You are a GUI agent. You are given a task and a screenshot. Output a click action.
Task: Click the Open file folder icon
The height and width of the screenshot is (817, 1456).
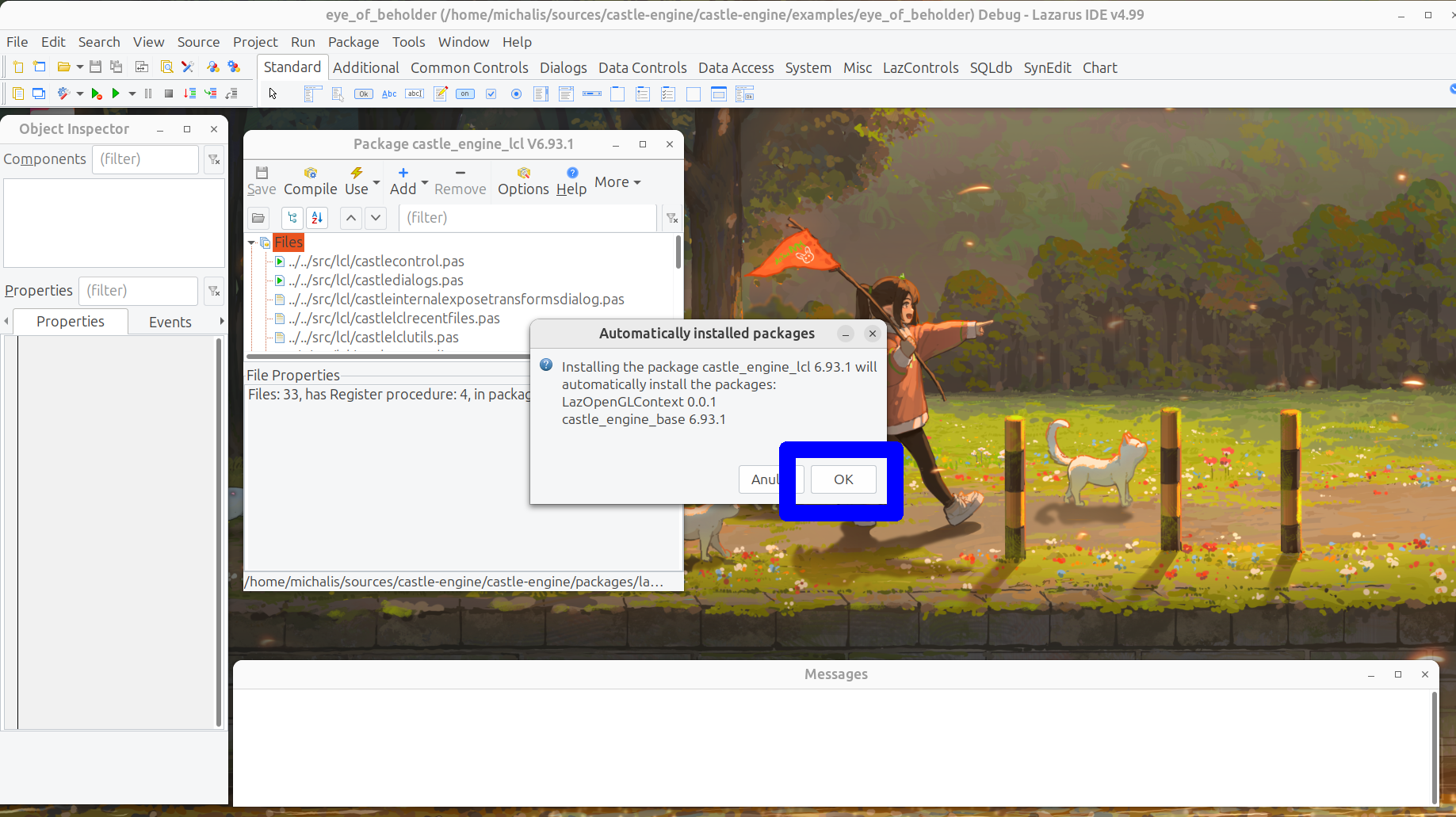(x=63, y=67)
